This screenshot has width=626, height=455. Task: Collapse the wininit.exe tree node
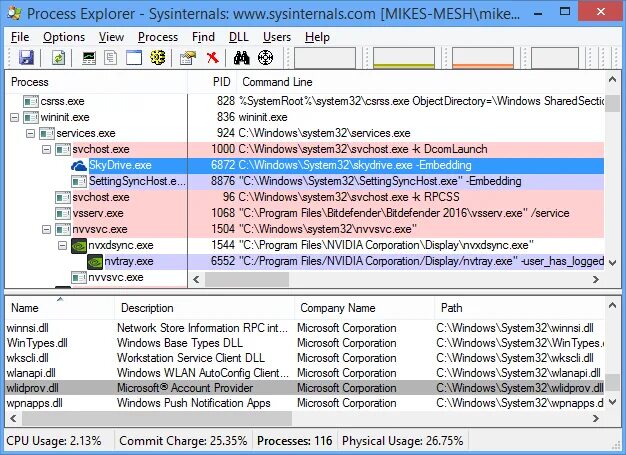pyautogui.click(x=14, y=117)
